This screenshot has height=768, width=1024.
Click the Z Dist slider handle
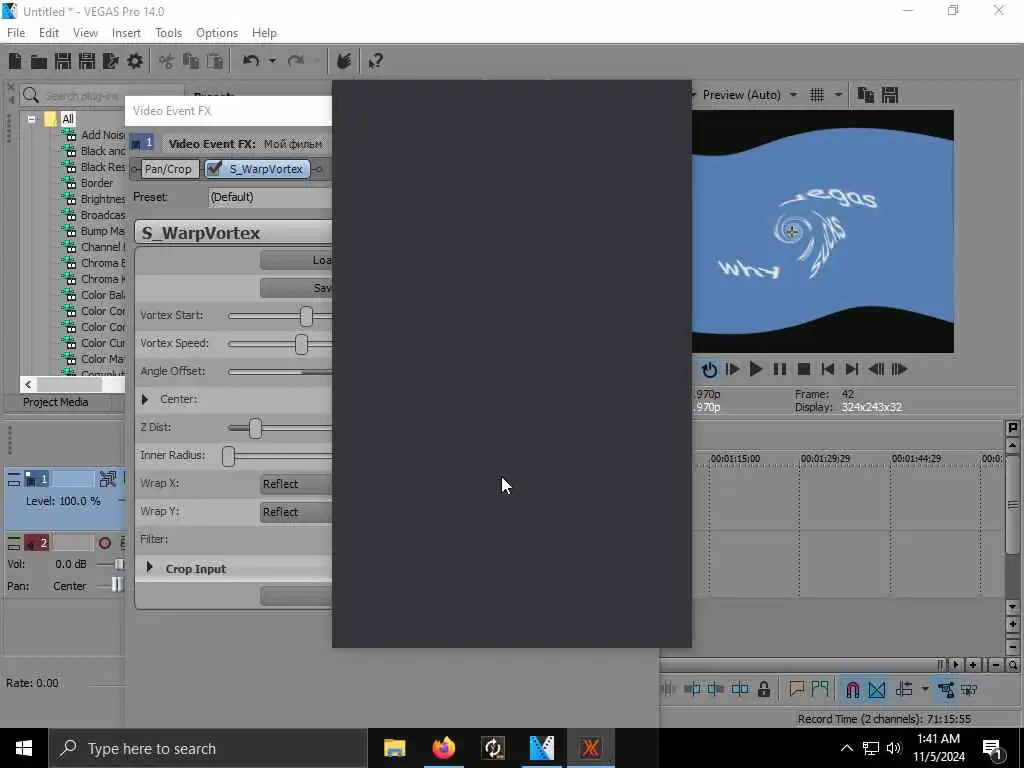tap(255, 428)
